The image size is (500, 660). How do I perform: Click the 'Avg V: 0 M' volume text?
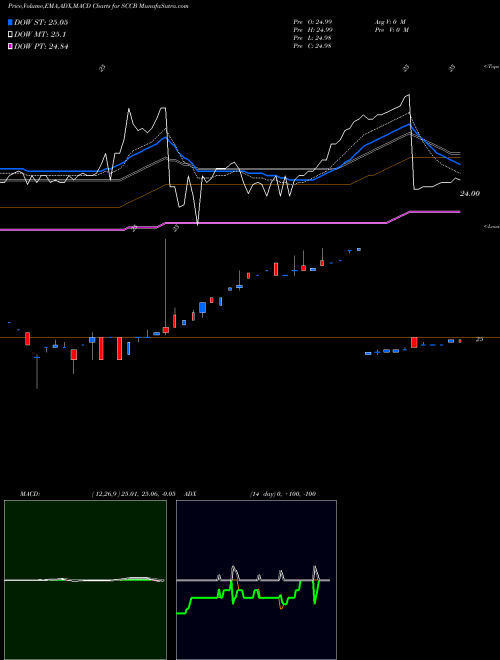pos(391,22)
